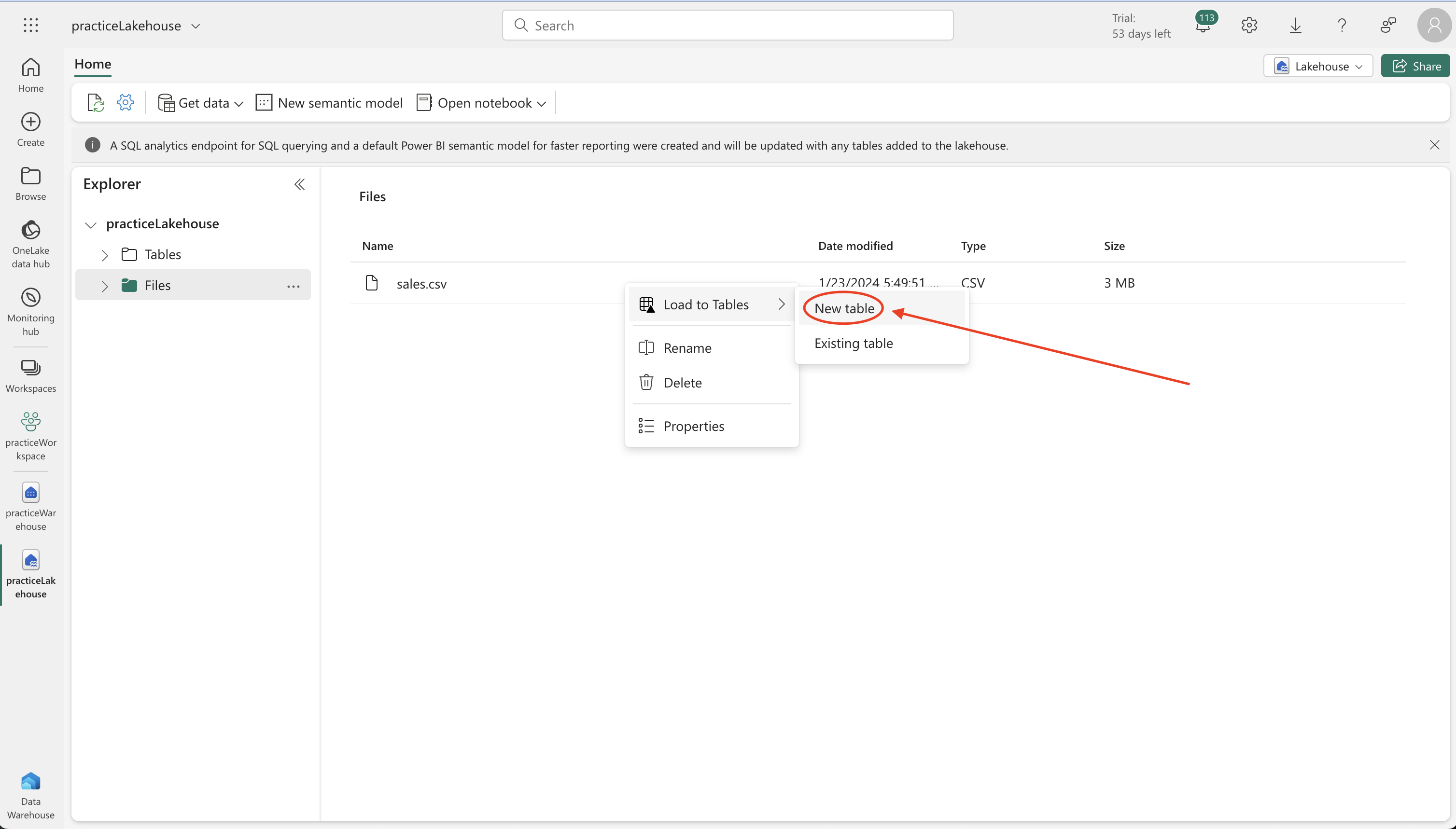Select practiceLakehouse in the sidebar
The width and height of the screenshot is (1456, 829).
(31, 575)
